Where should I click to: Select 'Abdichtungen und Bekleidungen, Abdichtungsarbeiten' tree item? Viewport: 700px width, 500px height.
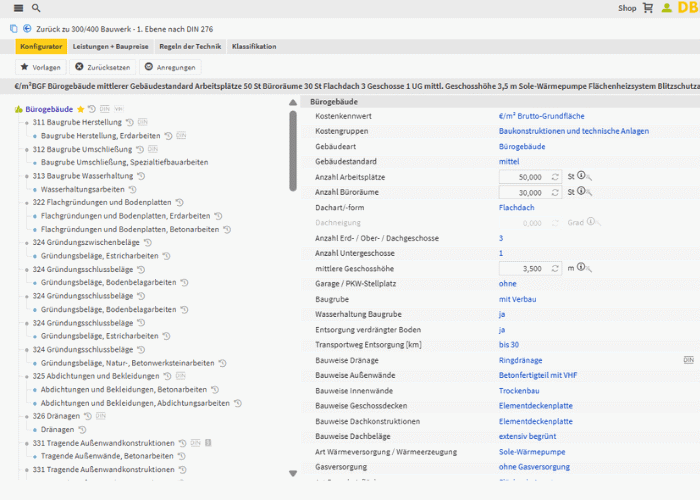pos(135,403)
